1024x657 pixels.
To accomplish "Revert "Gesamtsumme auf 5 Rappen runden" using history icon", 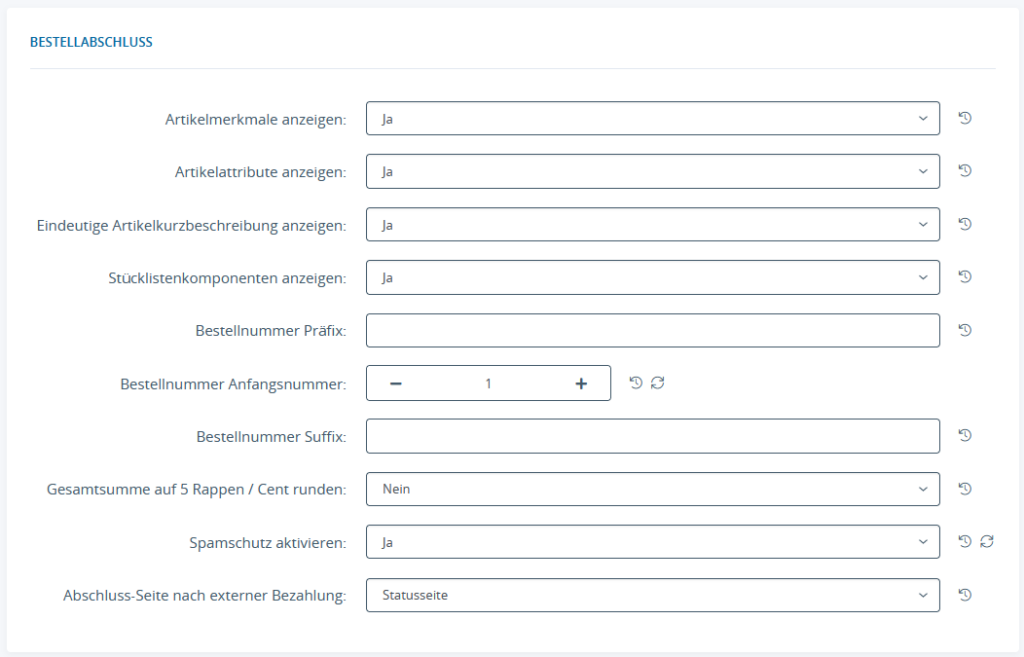I will pos(964,488).
